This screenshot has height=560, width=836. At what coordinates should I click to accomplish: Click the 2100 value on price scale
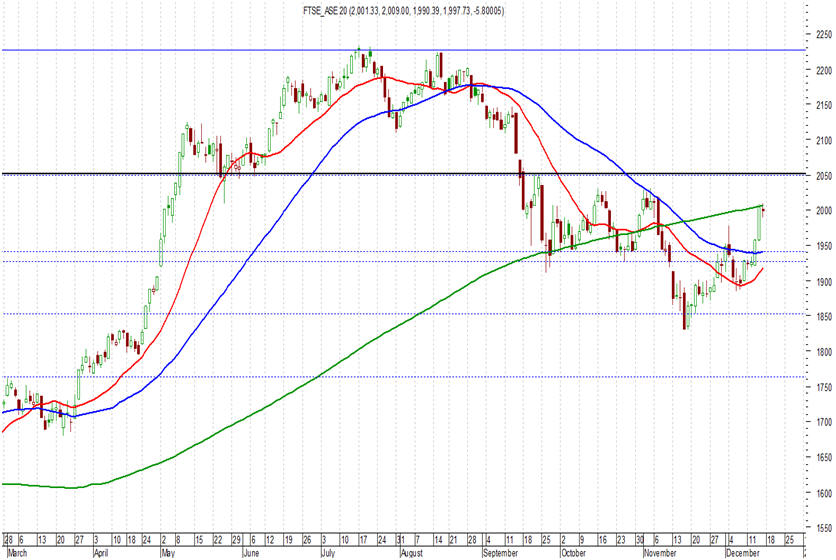823,141
